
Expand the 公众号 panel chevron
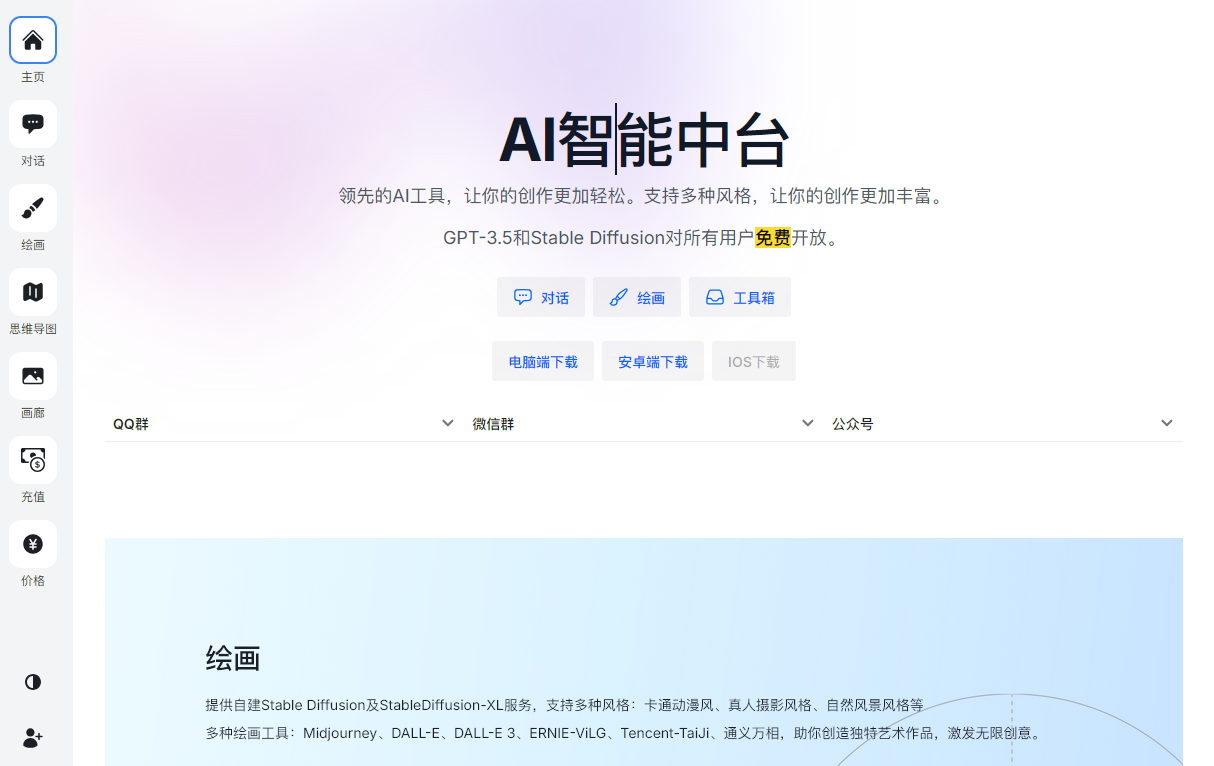coord(1167,423)
